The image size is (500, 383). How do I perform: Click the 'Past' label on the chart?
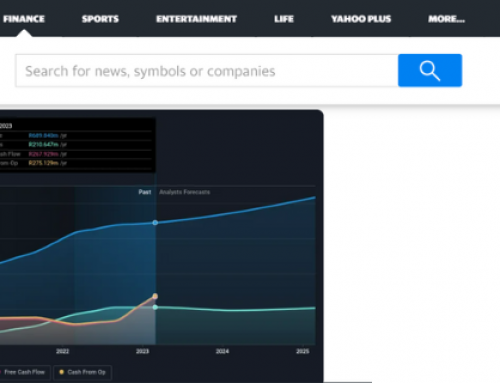[x=145, y=192]
